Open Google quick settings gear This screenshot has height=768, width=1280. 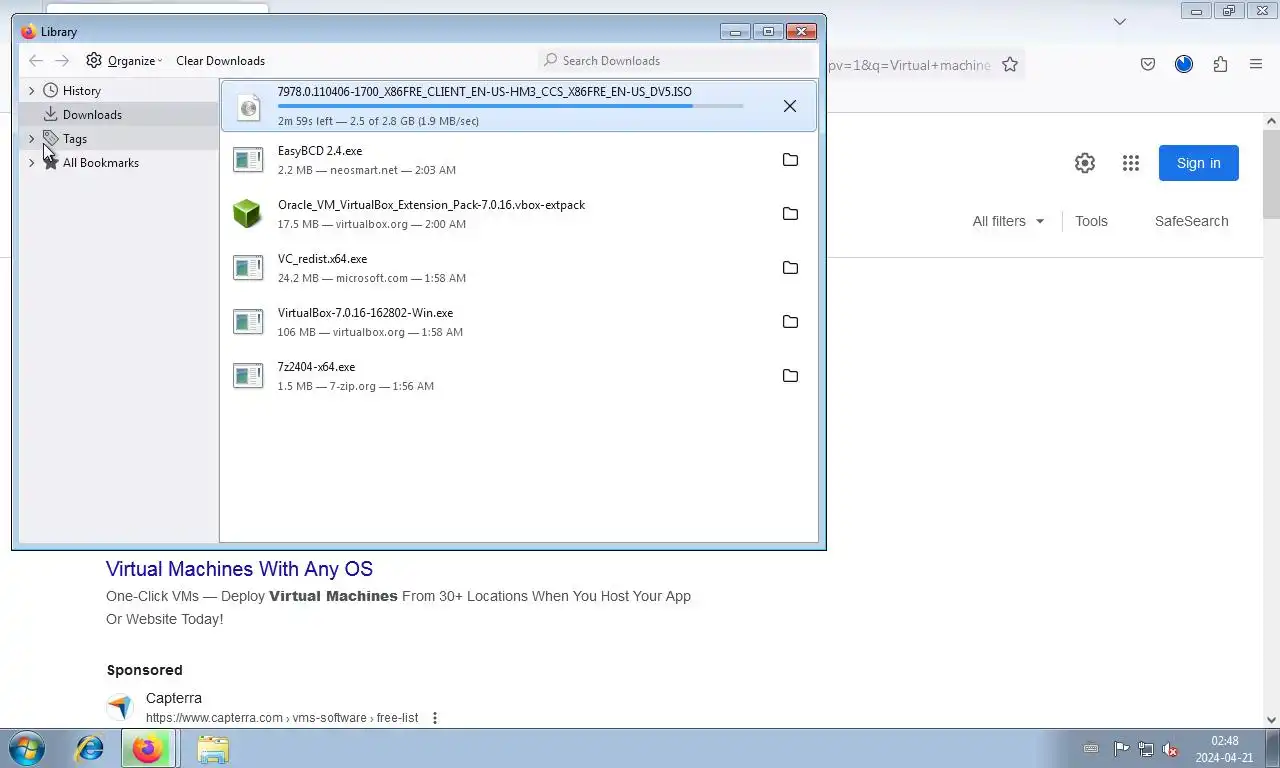[x=1085, y=163]
